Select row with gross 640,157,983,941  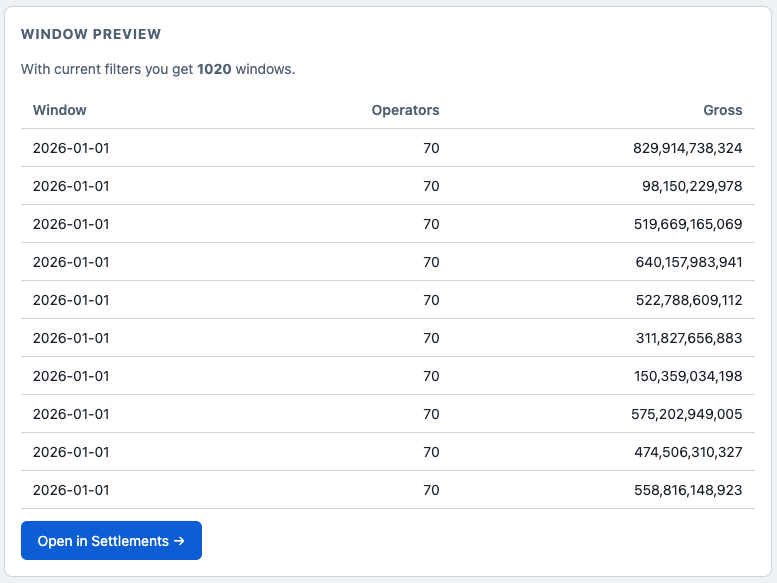[x=388, y=262]
